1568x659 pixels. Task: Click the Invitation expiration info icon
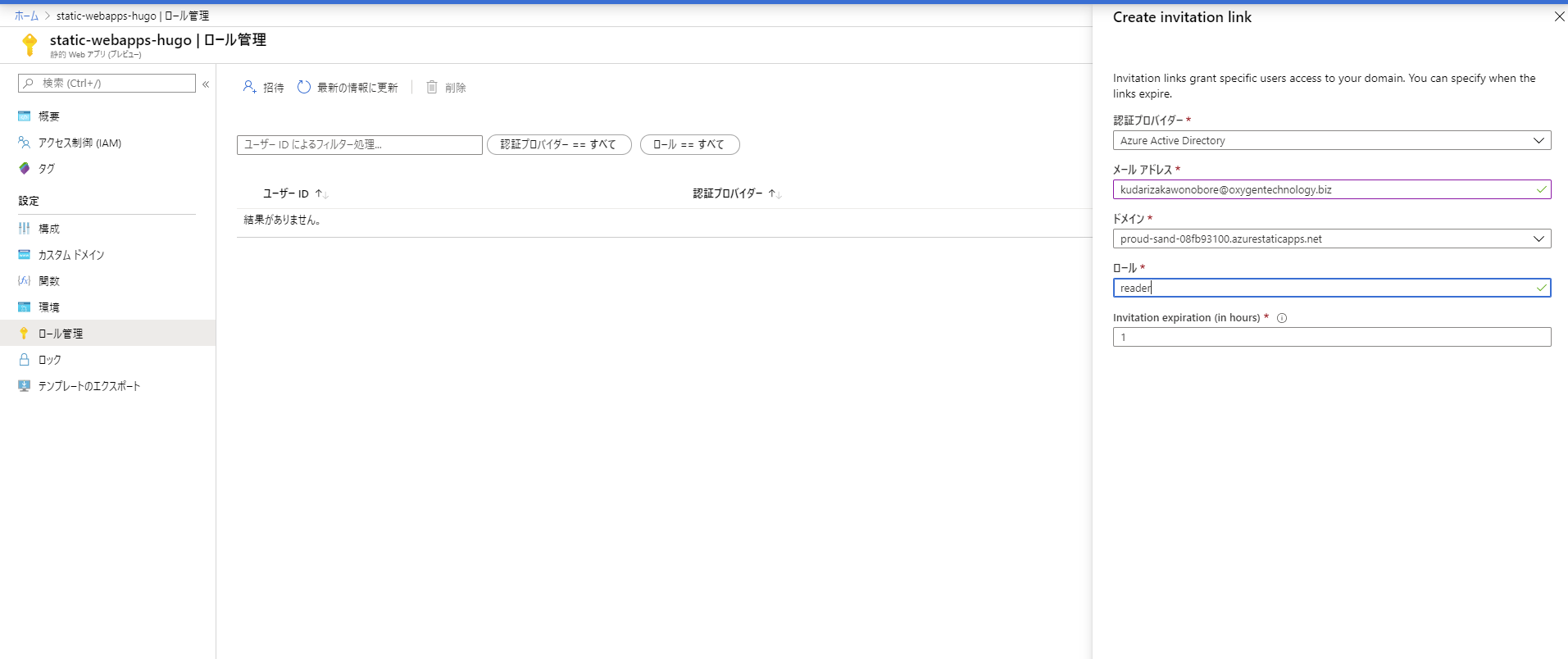[x=1282, y=318]
